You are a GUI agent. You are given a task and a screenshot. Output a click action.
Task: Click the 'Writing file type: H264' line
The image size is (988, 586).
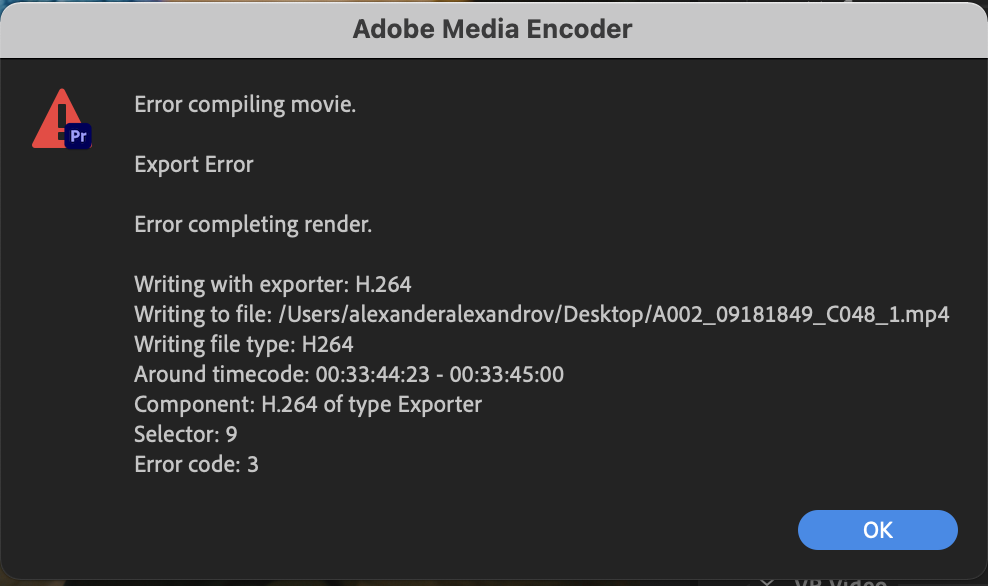pos(244,345)
